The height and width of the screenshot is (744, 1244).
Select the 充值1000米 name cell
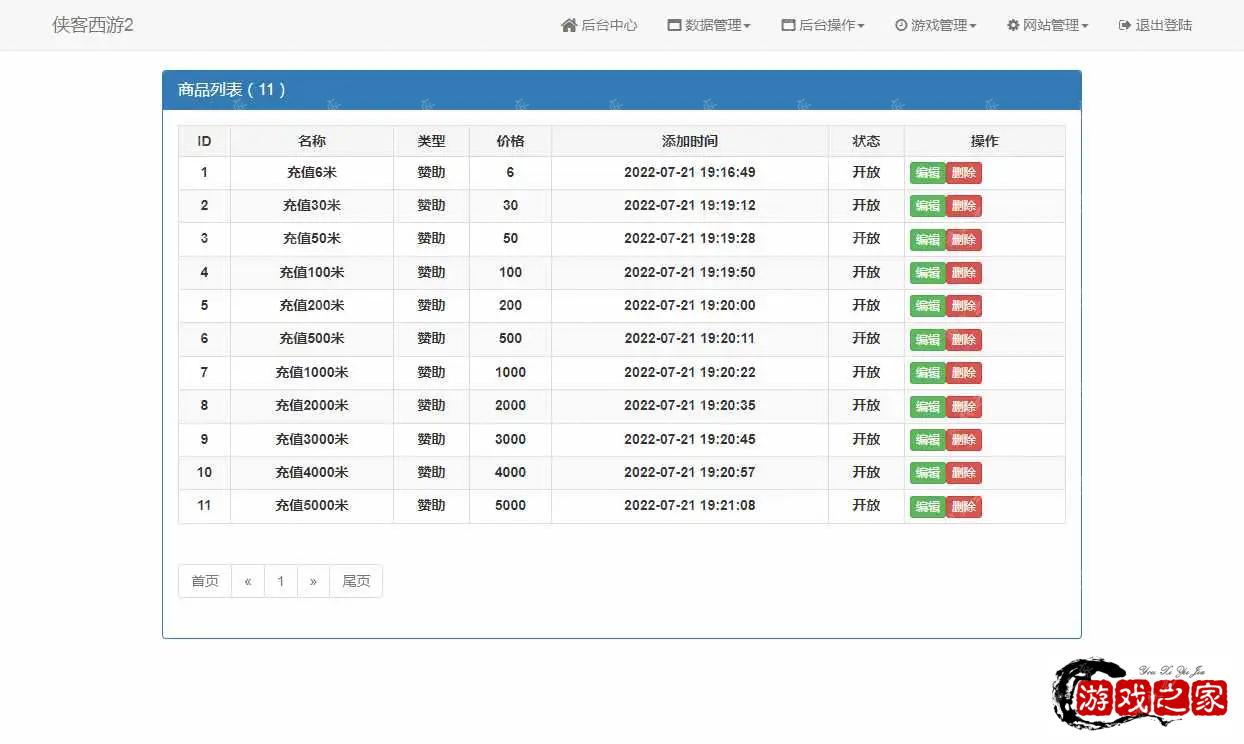point(312,372)
